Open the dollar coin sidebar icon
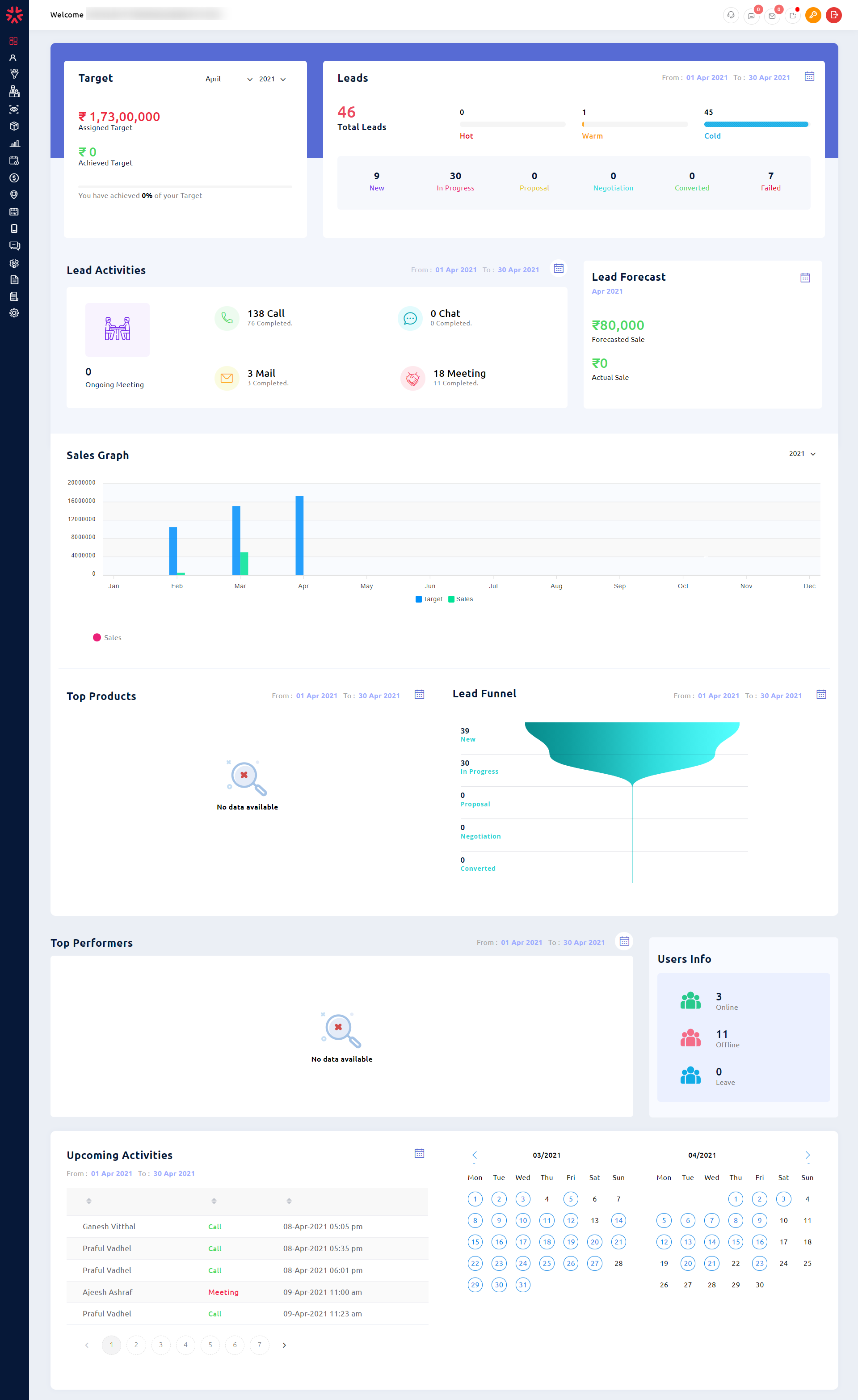Viewport: 858px width, 1400px height. click(x=14, y=178)
